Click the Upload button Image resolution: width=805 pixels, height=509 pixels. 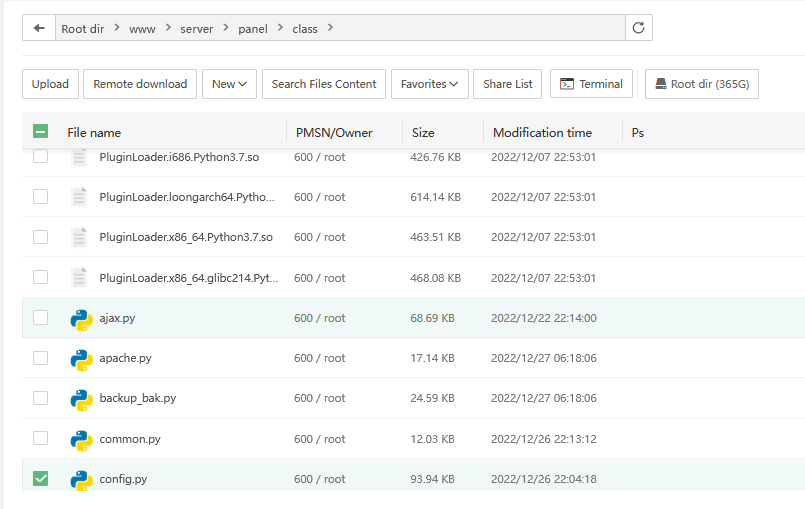coord(50,84)
